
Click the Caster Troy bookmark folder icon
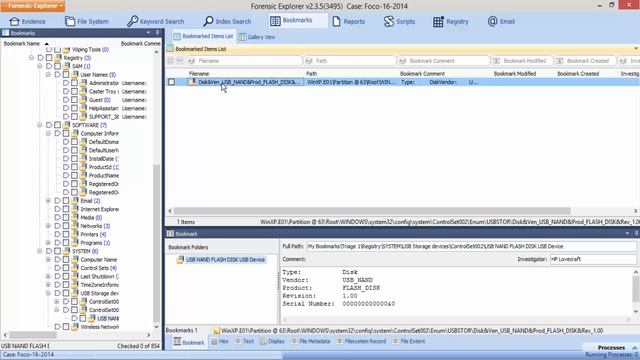pyautogui.click(x=83, y=91)
